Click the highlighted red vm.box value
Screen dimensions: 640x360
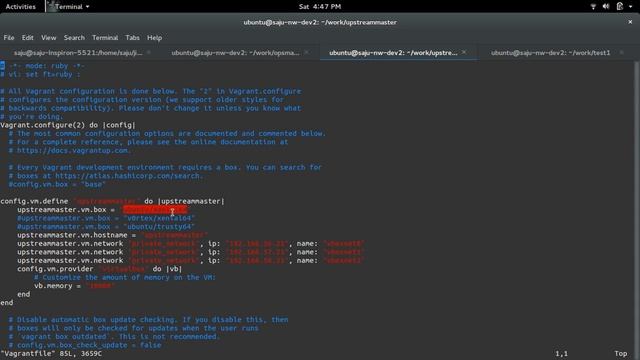[155, 210]
